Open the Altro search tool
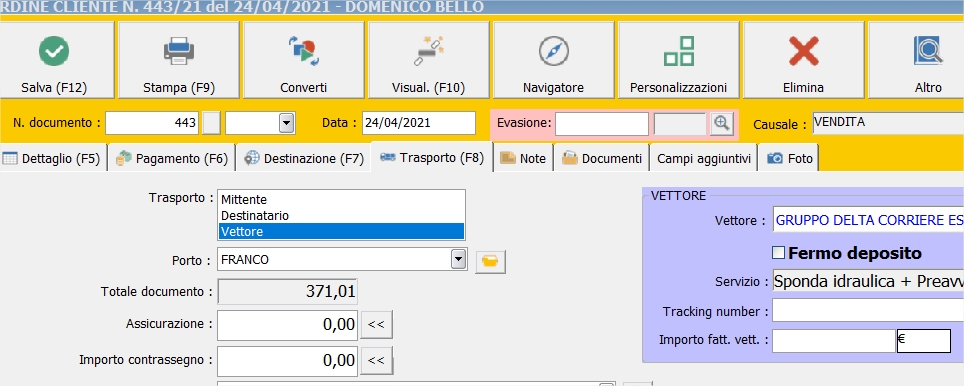The width and height of the screenshot is (964, 386). (916, 60)
